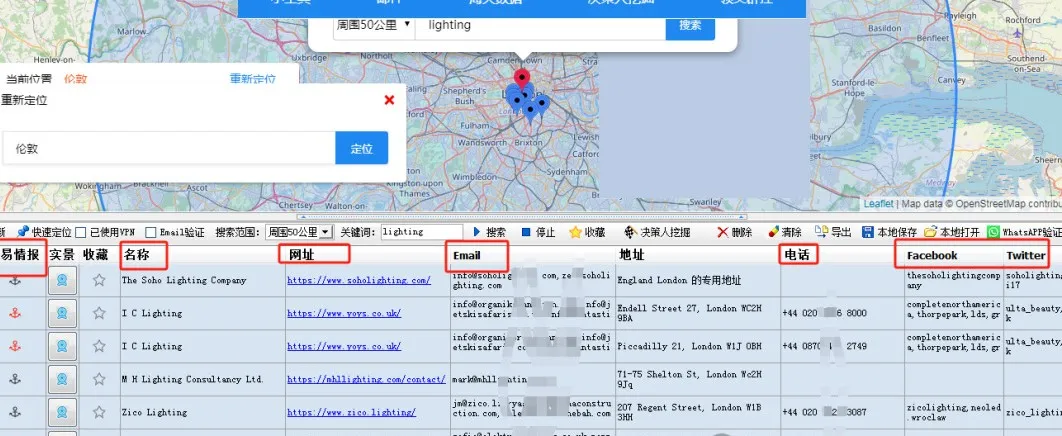
Task: Click red anchor icon for Endell Street row
Action: coord(15,313)
